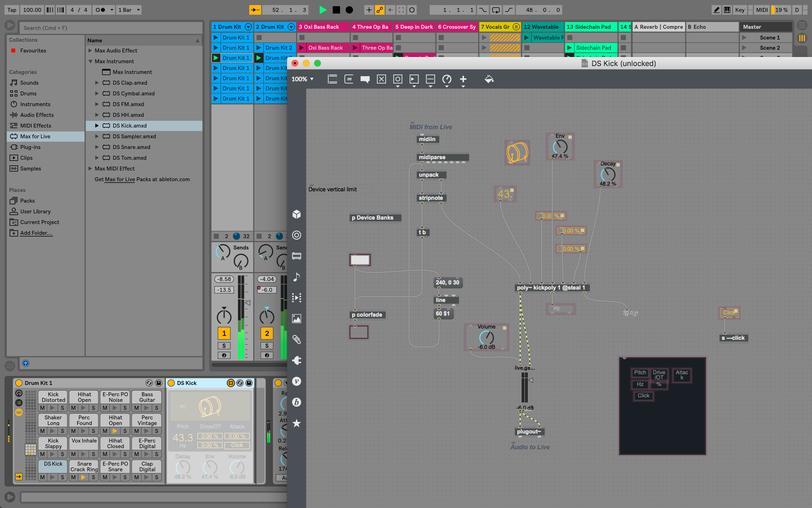Toggle Draw Mode pencil icon
The width and height of the screenshot is (812, 508).
click(716, 10)
